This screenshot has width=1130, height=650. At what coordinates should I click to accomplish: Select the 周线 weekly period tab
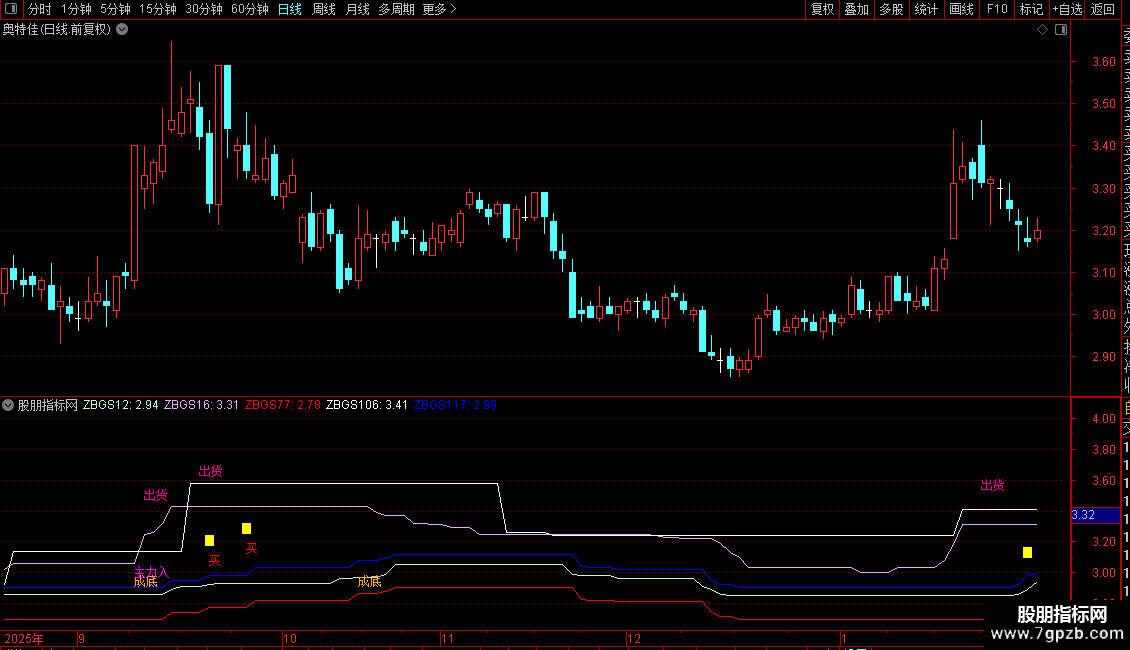pyautogui.click(x=324, y=9)
